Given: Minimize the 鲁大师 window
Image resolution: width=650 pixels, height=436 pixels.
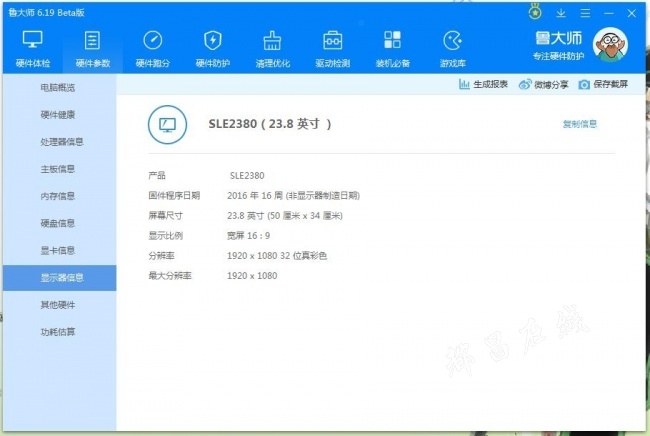Looking at the screenshot, I should pos(609,13).
